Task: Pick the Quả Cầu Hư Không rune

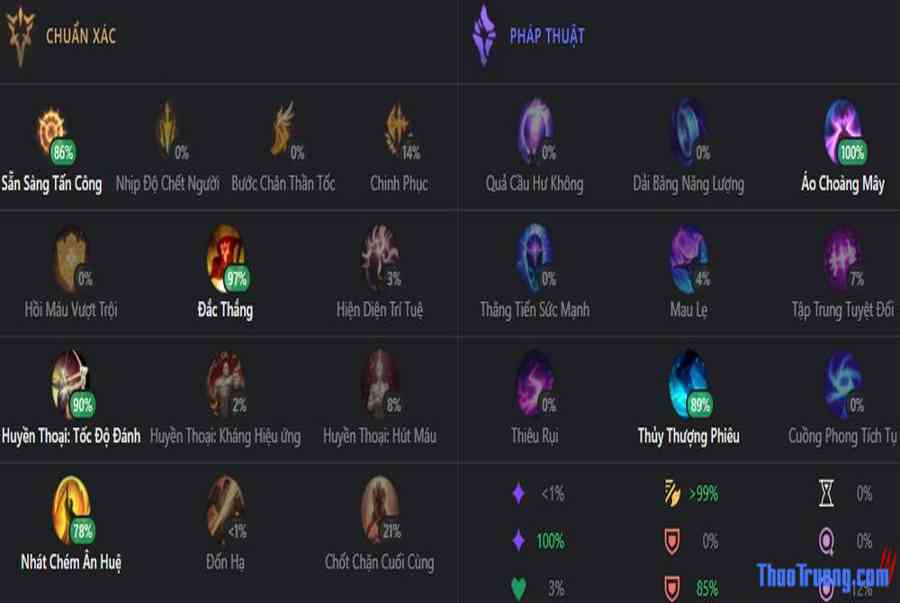Action: [x=534, y=131]
